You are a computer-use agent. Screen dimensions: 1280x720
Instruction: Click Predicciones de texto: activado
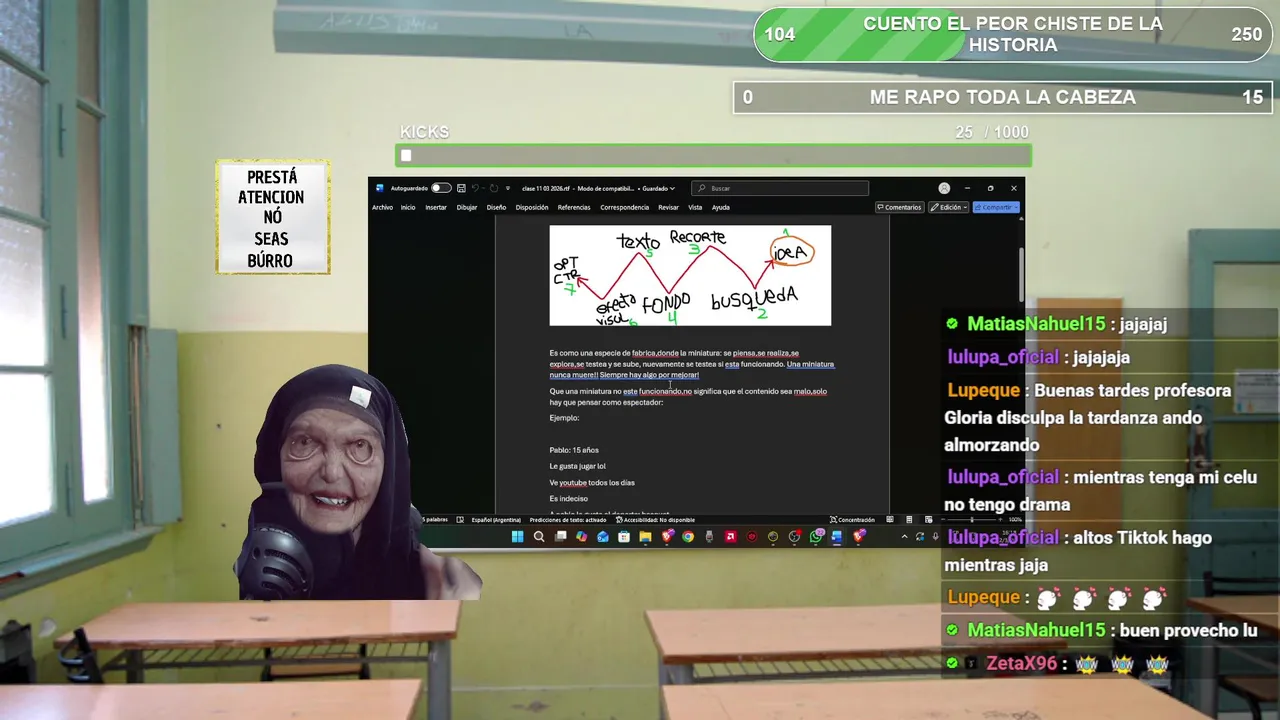(568, 520)
